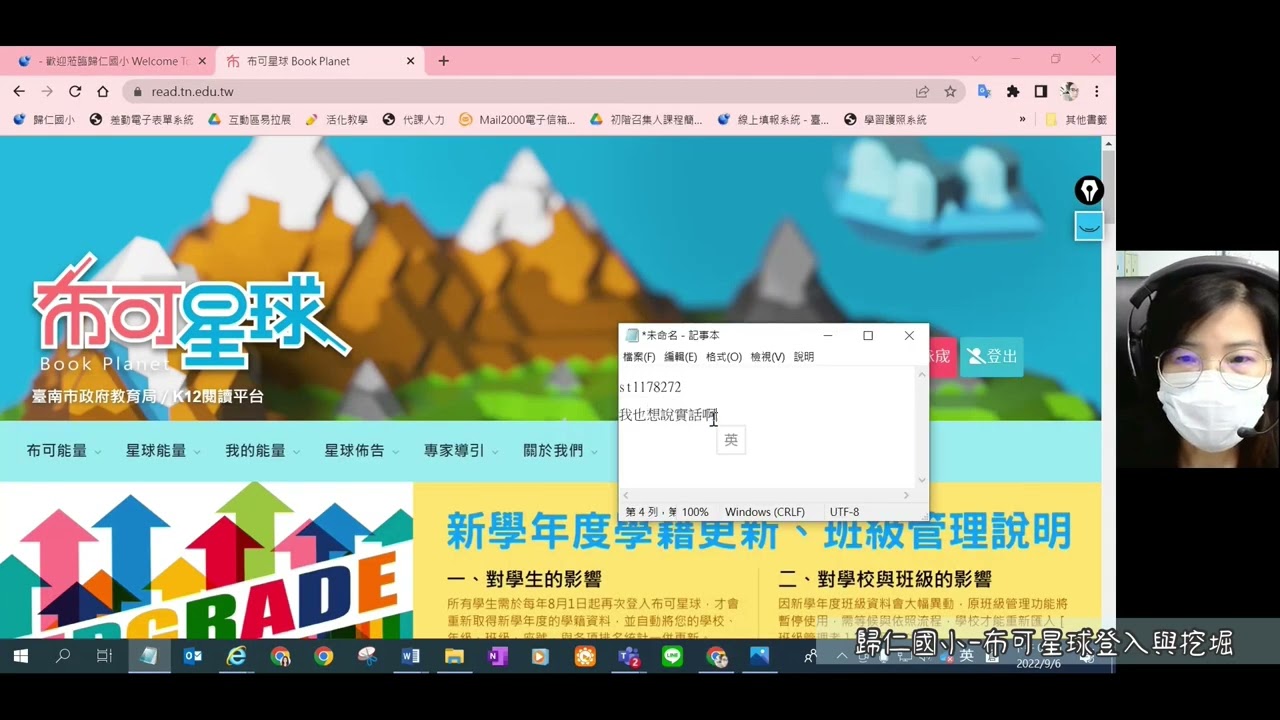
Task: Open the Chrome three-dot menu
Action: point(1097,91)
